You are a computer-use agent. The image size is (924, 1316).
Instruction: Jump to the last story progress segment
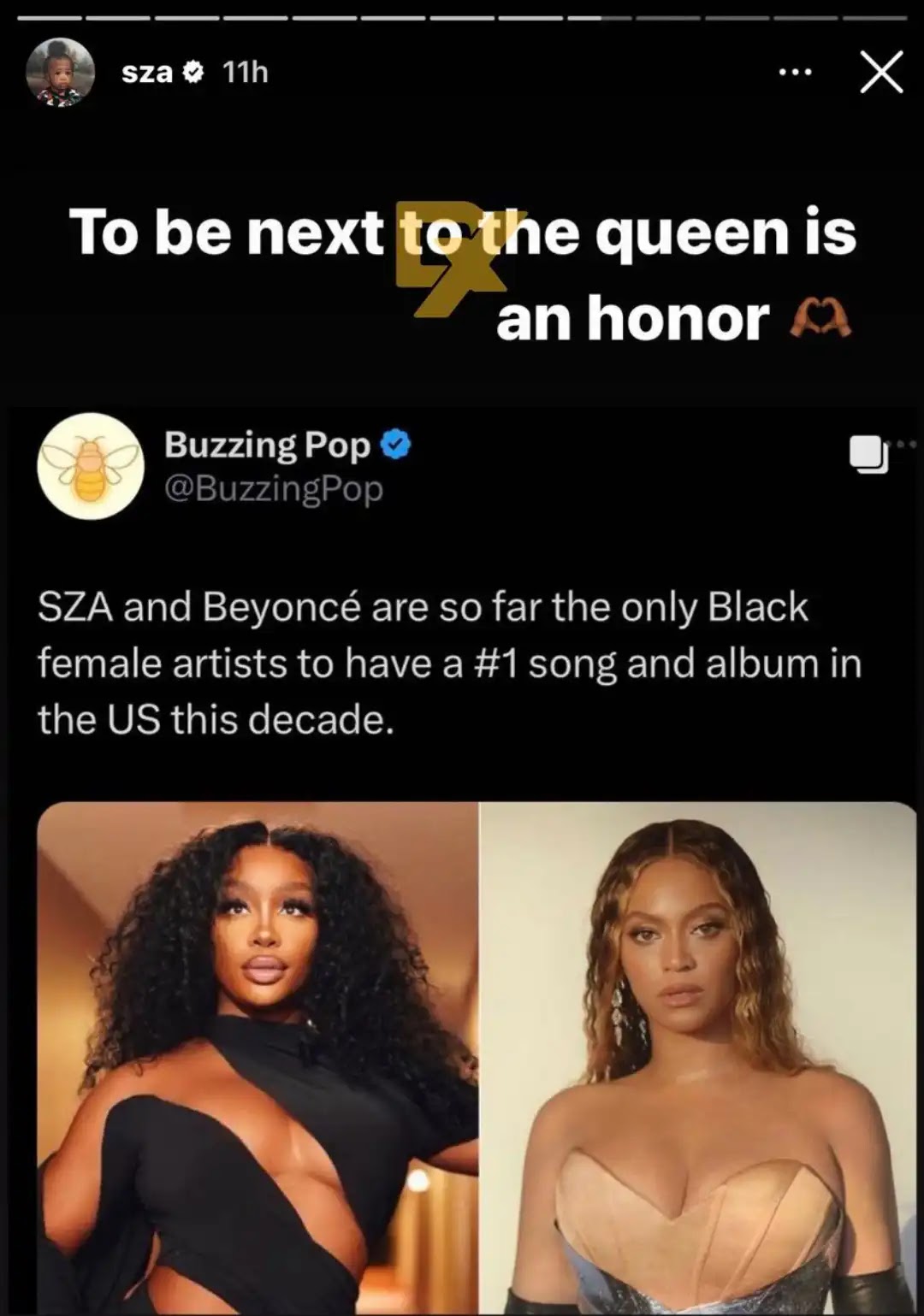point(874,18)
